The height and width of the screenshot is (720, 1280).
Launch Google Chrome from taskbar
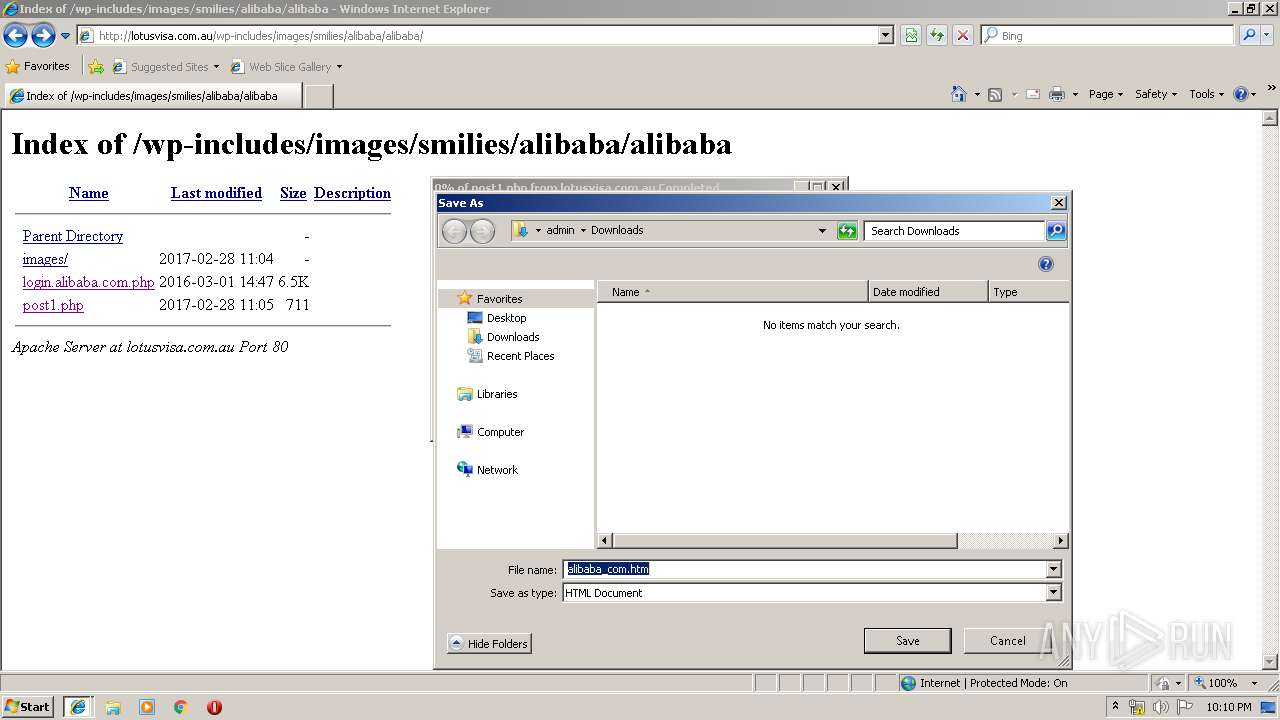click(x=181, y=707)
